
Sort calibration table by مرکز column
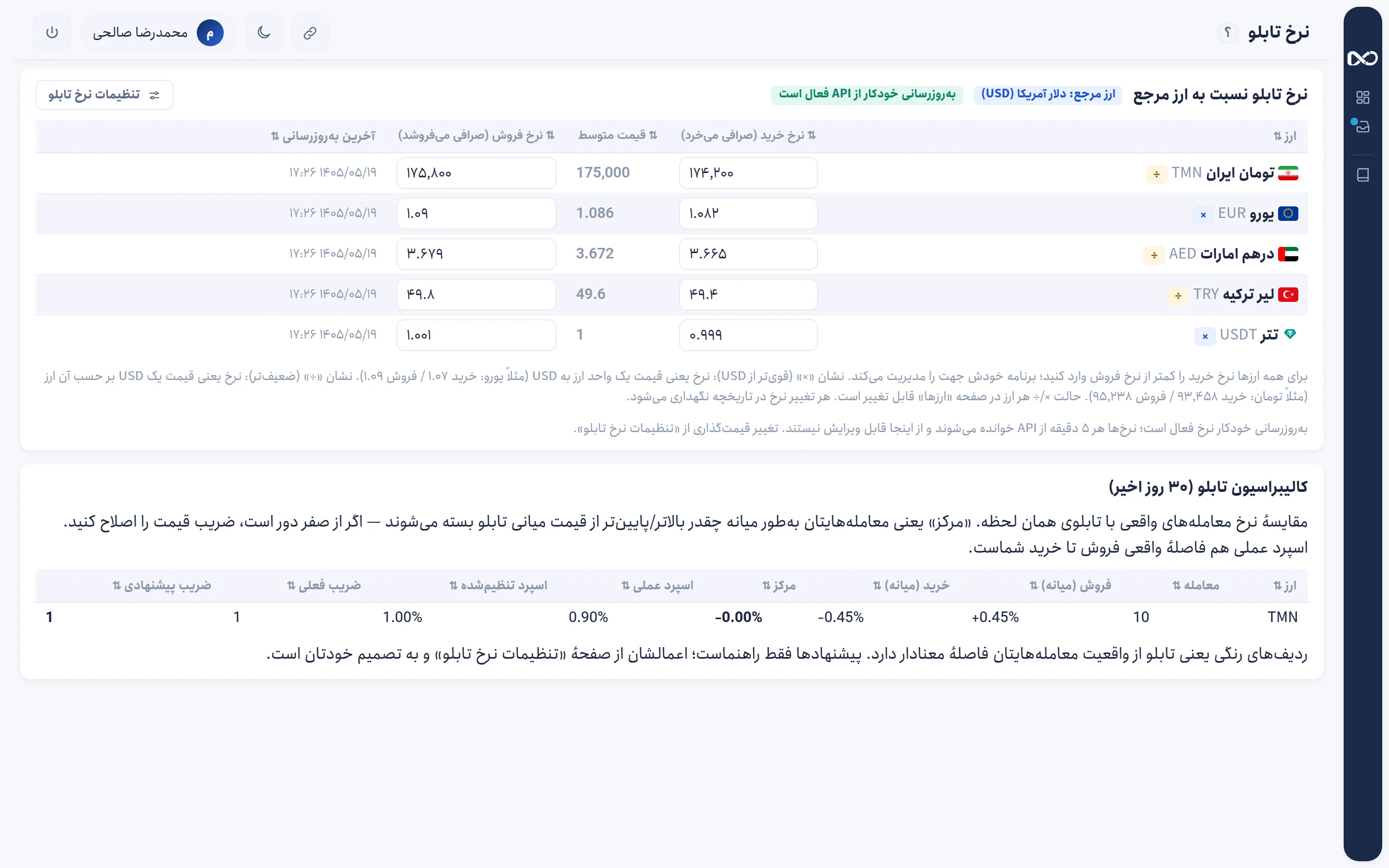[x=779, y=585]
